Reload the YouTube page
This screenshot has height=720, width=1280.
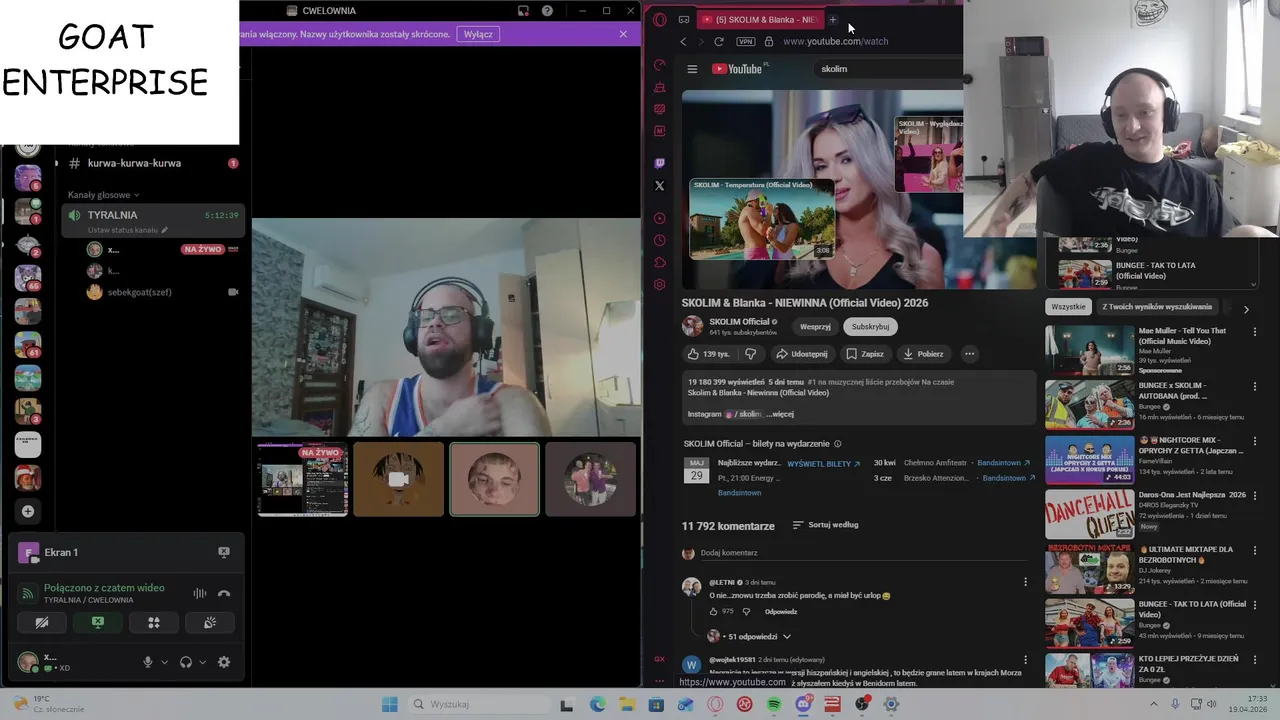coord(718,41)
